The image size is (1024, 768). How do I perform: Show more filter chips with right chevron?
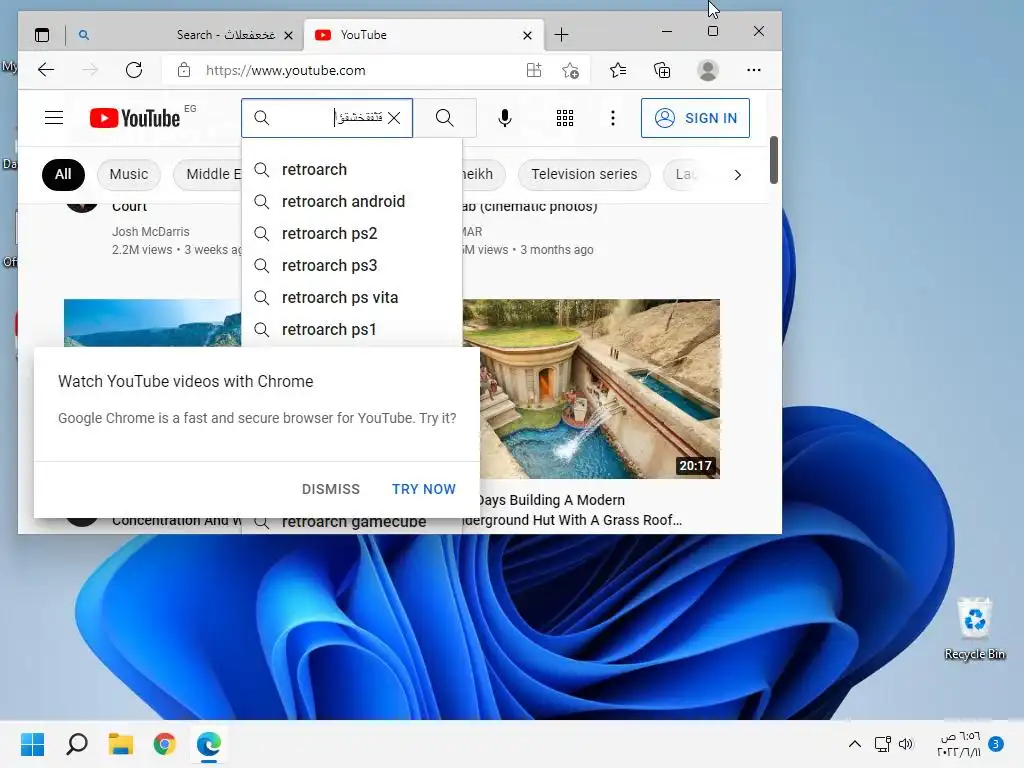coord(737,175)
